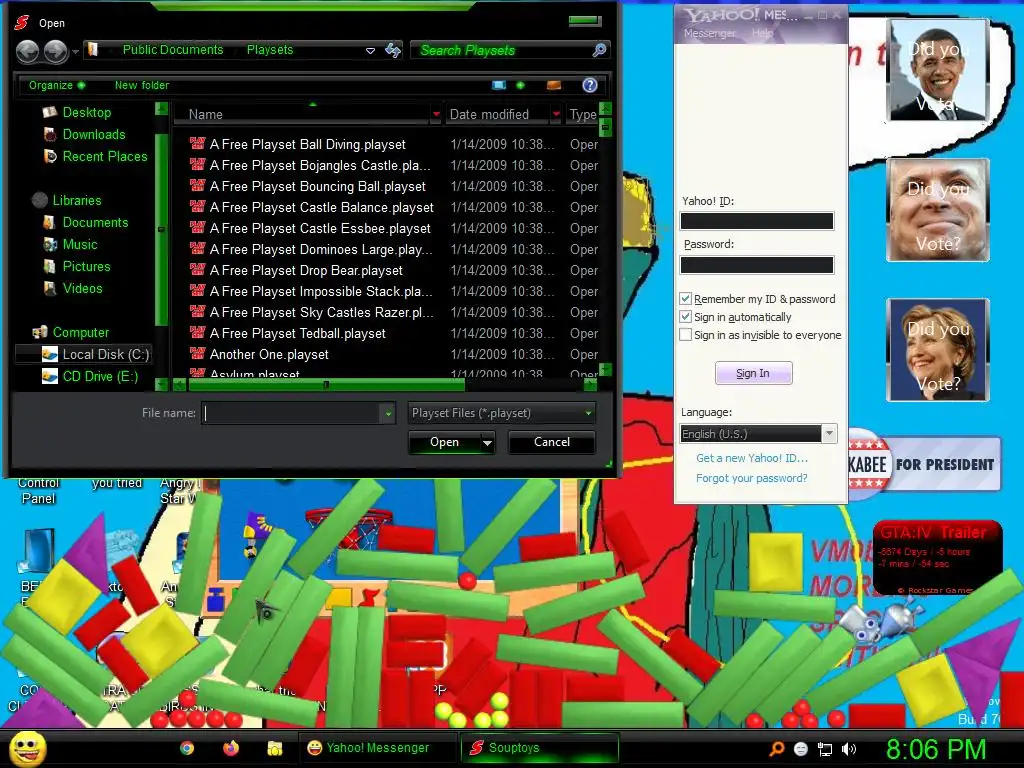This screenshot has height=768, width=1024.
Task: Click the Password input field
Action: coord(757,264)
